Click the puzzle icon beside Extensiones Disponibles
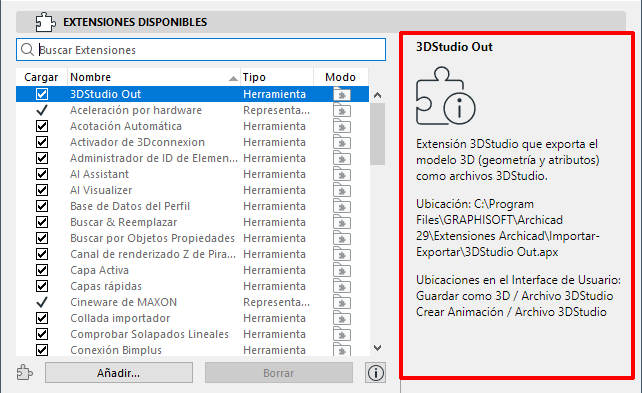This screenshot has height=393, width=642. coord(45,22)
